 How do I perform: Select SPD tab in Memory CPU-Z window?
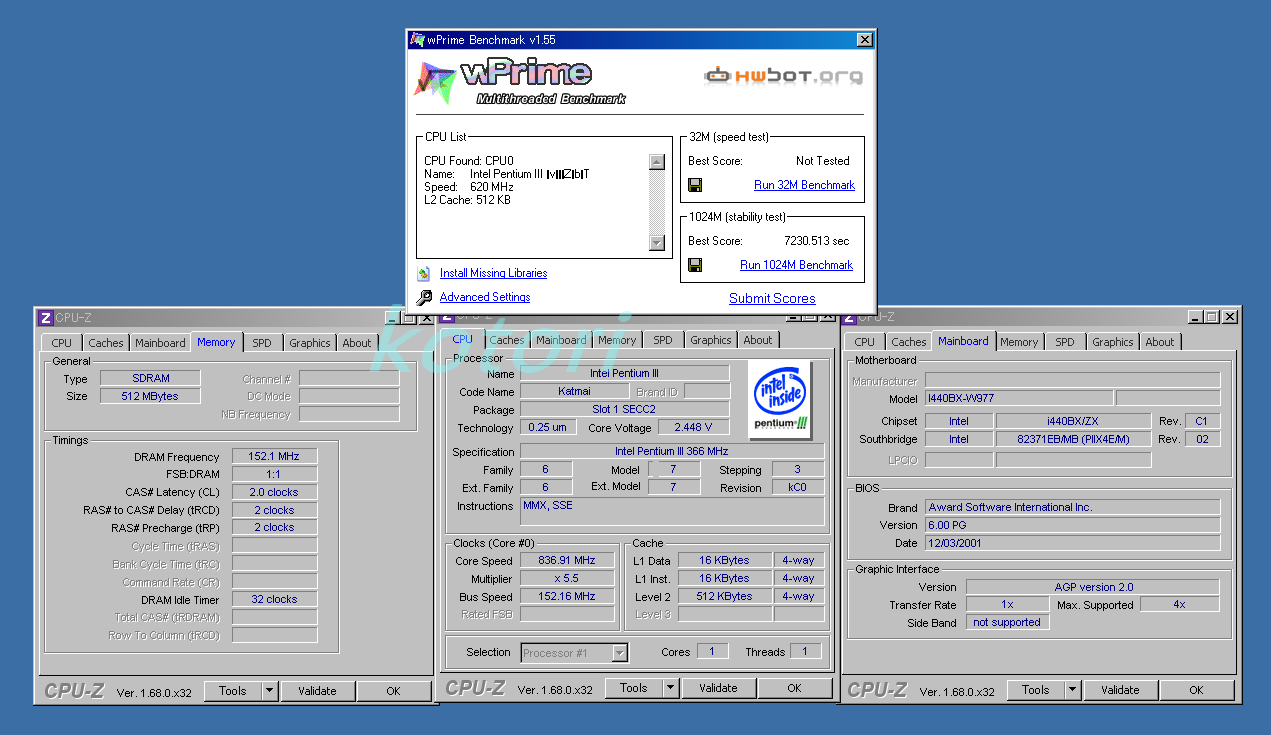(261, 343)
